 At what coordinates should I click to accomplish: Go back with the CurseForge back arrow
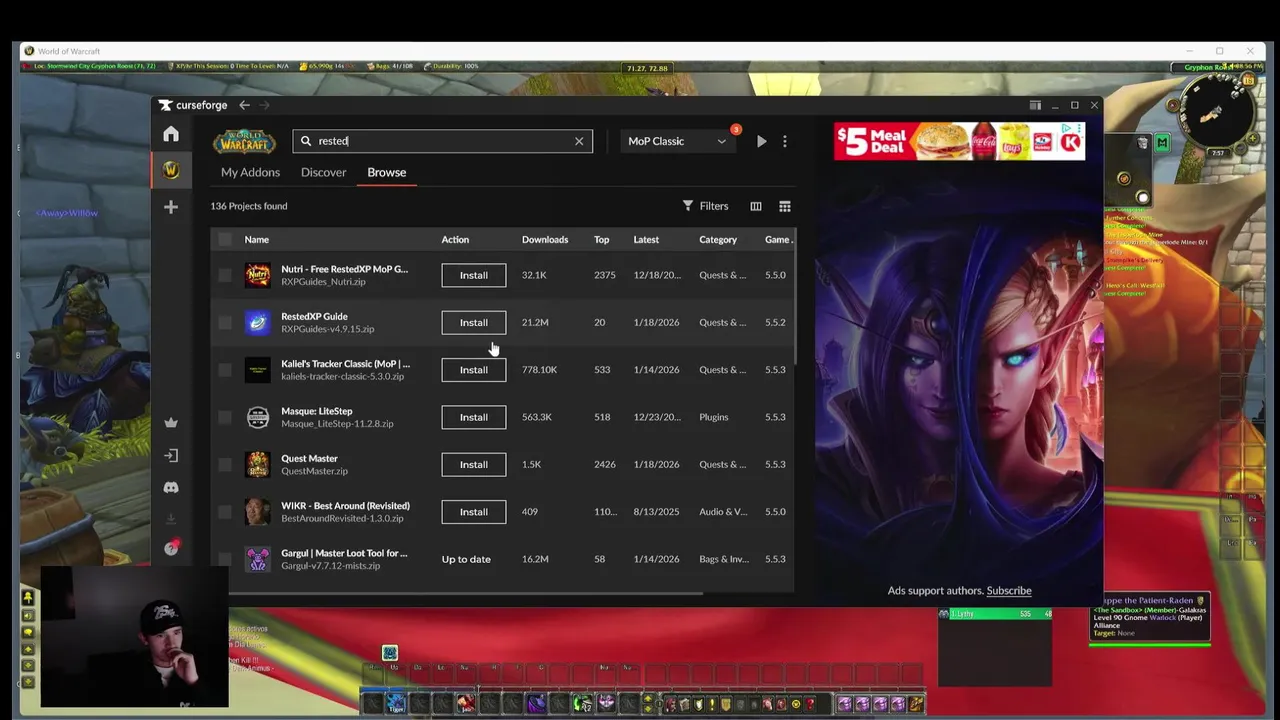click(244, 105)
